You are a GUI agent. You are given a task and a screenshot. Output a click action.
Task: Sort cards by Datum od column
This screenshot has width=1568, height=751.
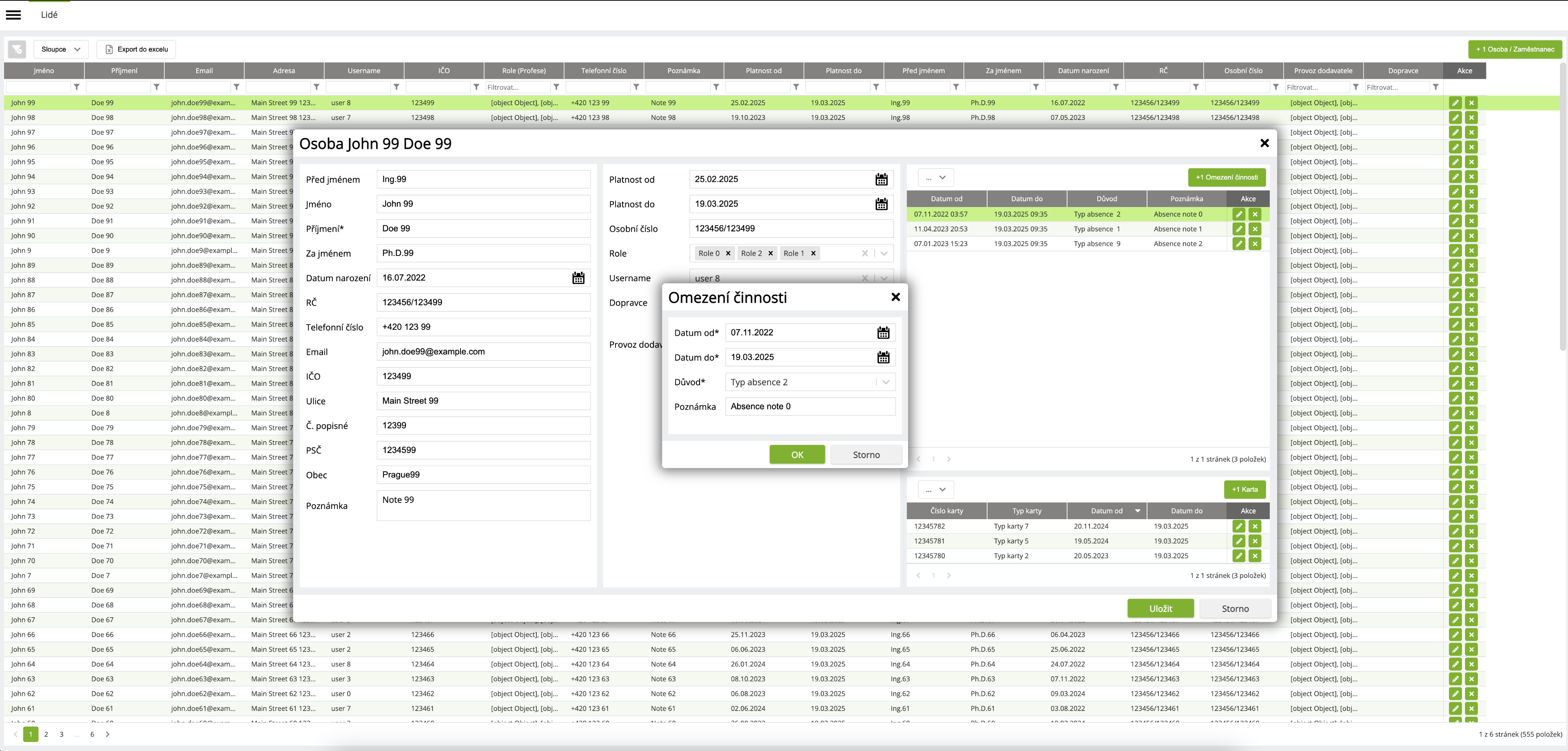(1106, 511)
